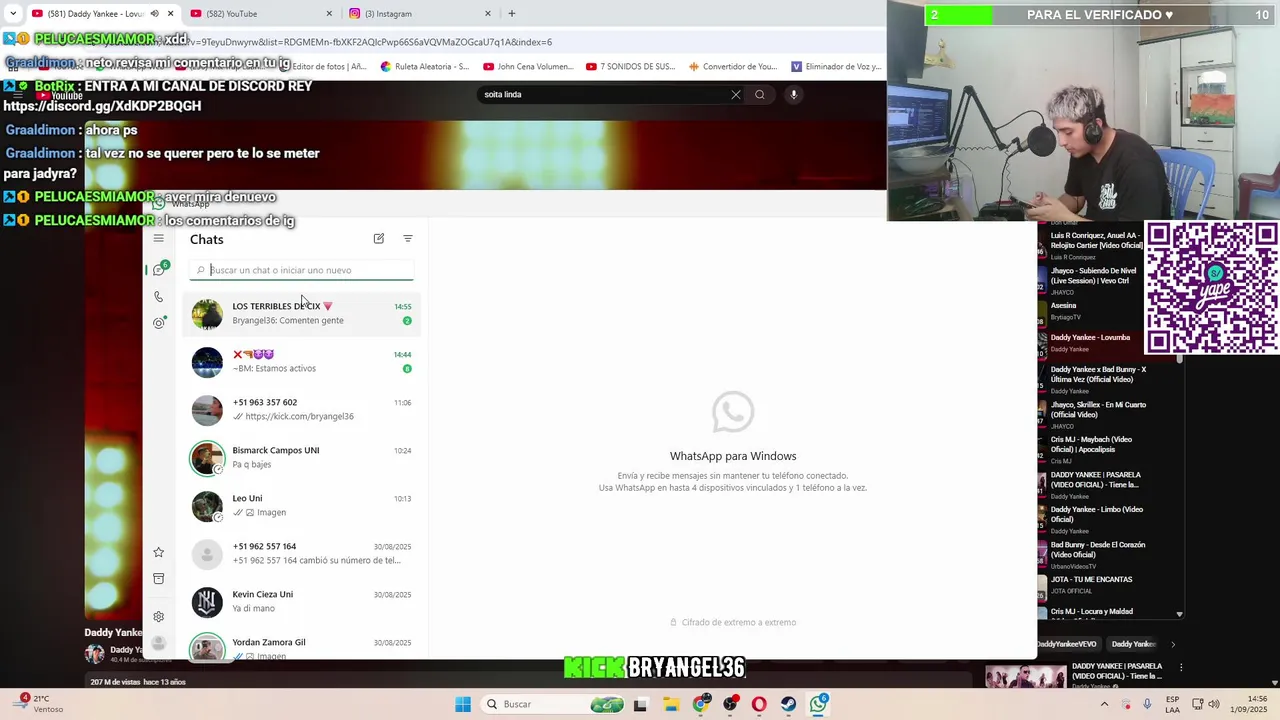This screenshot has height=720, width=1280.
Task: Open a new browser tab
Action: [x=512, y=14]
